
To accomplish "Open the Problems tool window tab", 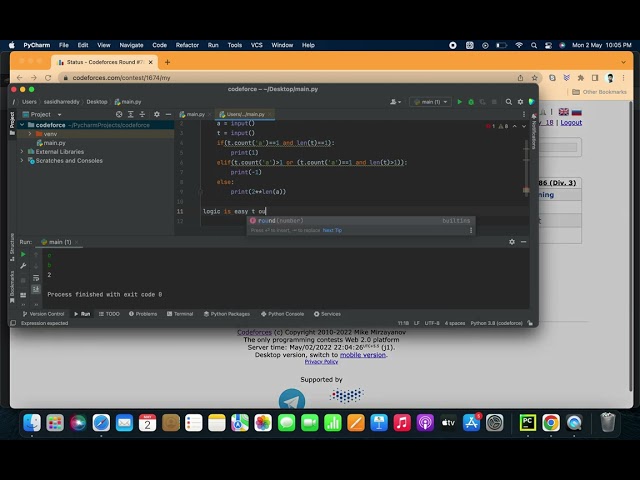I will [143, 314].
